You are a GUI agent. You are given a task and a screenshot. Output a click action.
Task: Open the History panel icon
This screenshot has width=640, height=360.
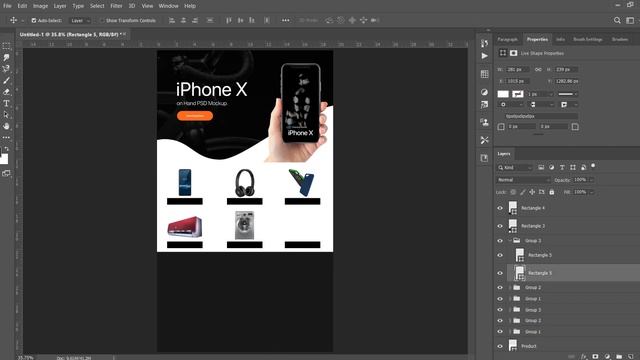[484, 43]
